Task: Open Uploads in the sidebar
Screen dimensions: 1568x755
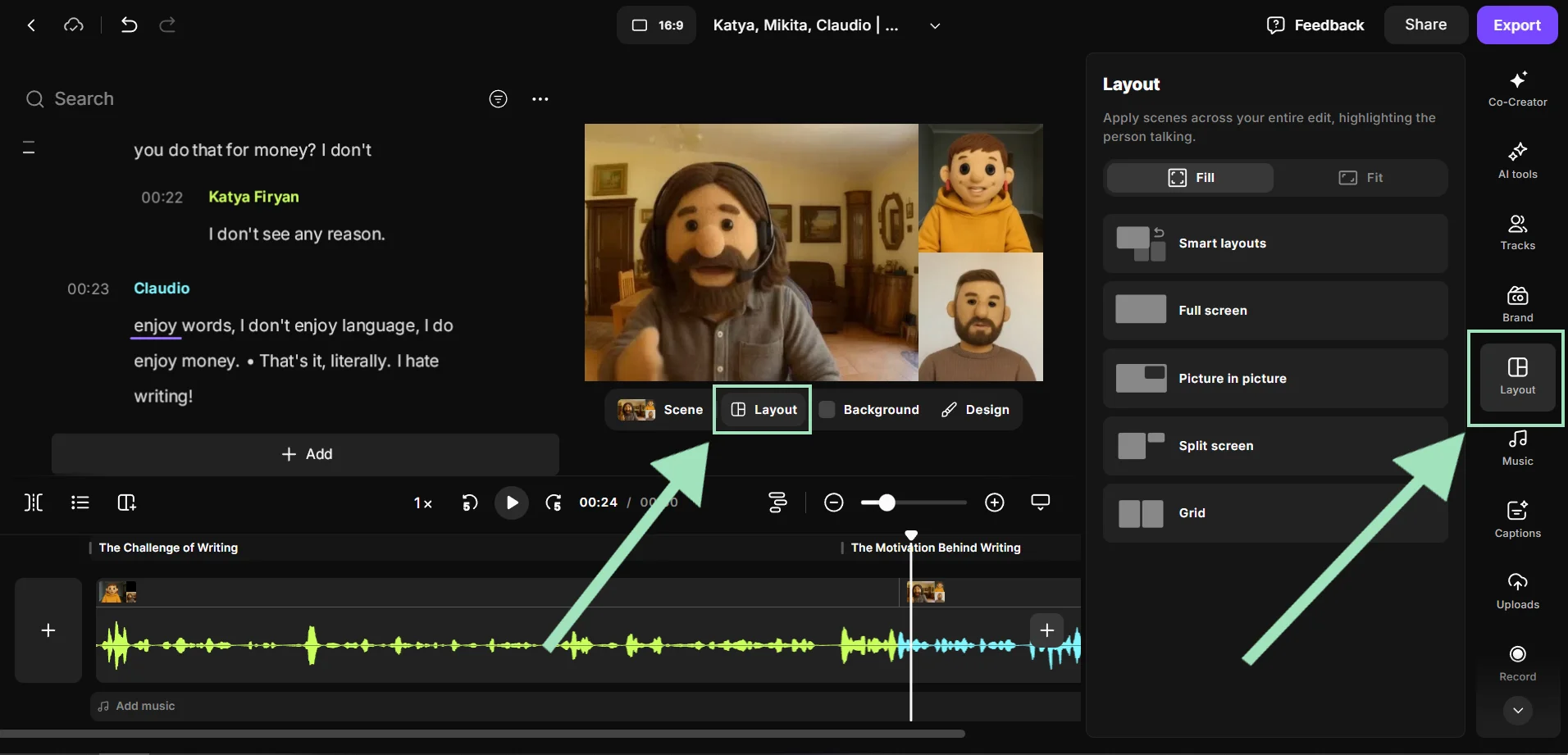Action: [x=1517, y=592]
